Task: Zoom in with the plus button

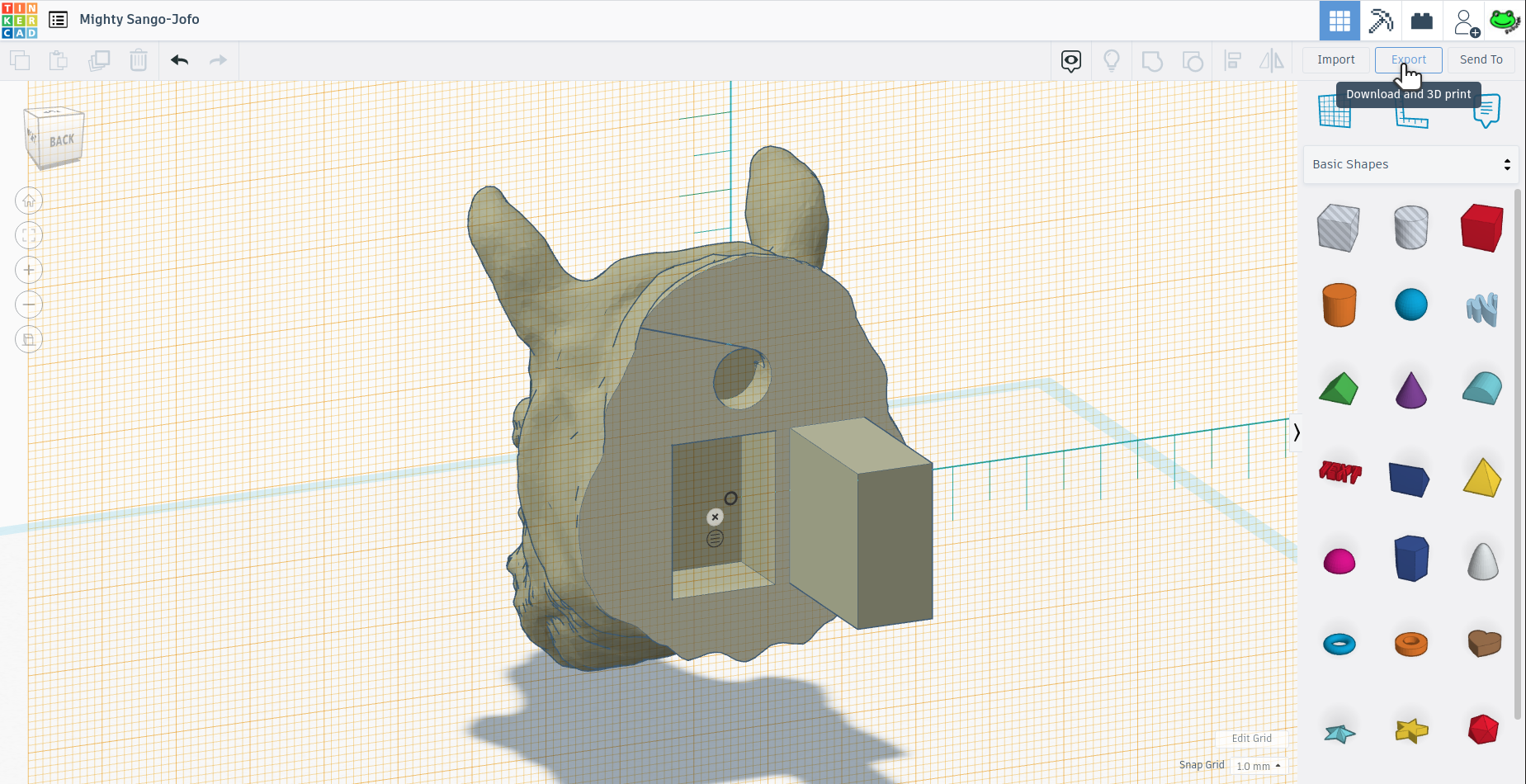Action: click(29, 270)
